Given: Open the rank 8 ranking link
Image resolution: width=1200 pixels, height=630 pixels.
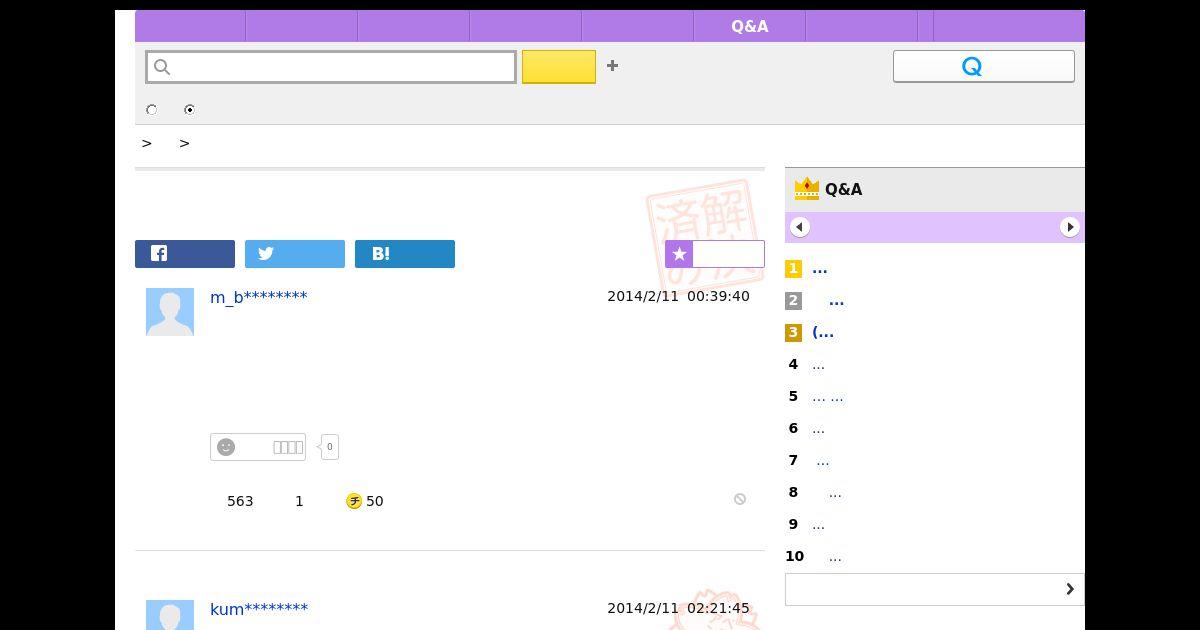Looking at the screenshot, I should [x=834, y=492].
